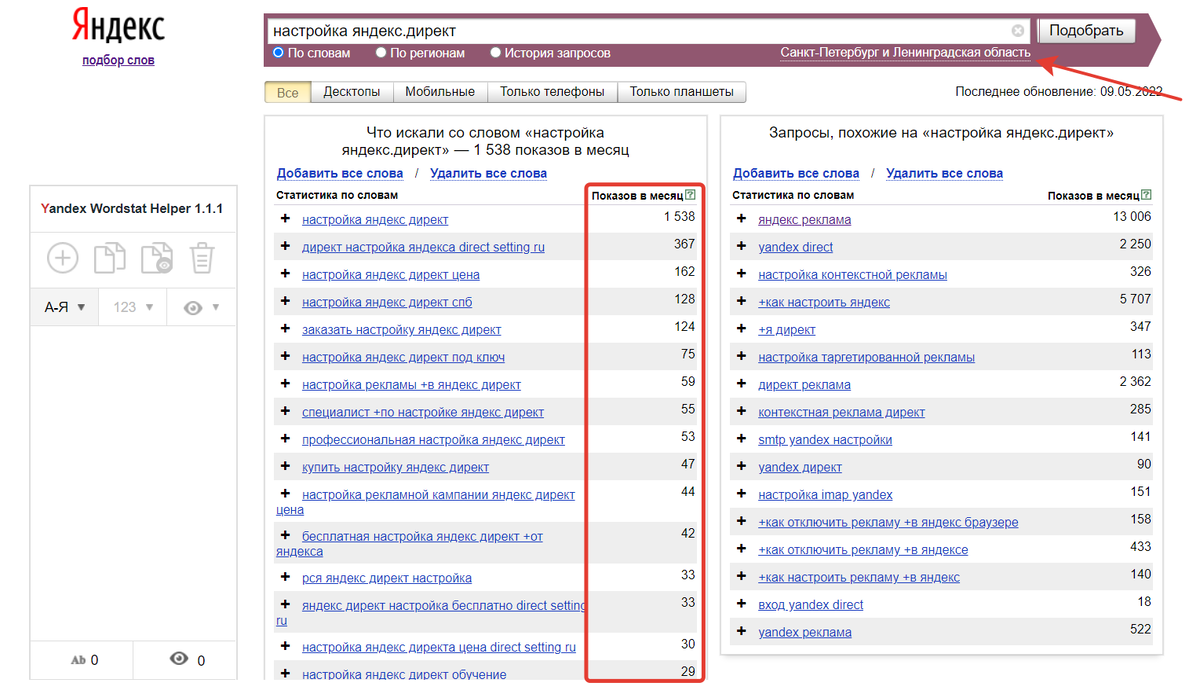This screenshot has height=683, width=1200.
Task: Add 'настройка контекстной рекламы' with plus icon
Action: point(741,273)
